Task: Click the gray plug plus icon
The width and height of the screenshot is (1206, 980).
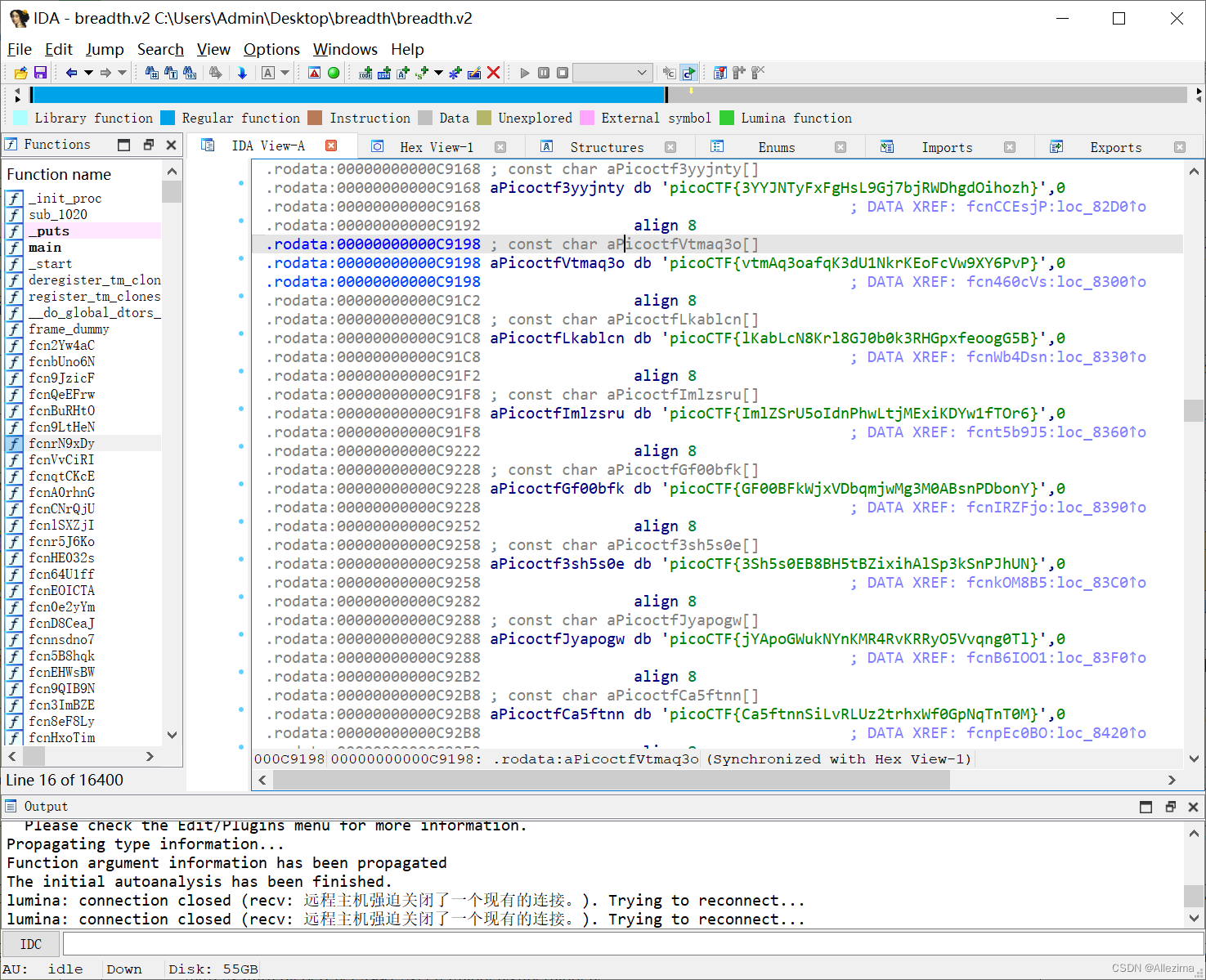Action: point(738,73)
